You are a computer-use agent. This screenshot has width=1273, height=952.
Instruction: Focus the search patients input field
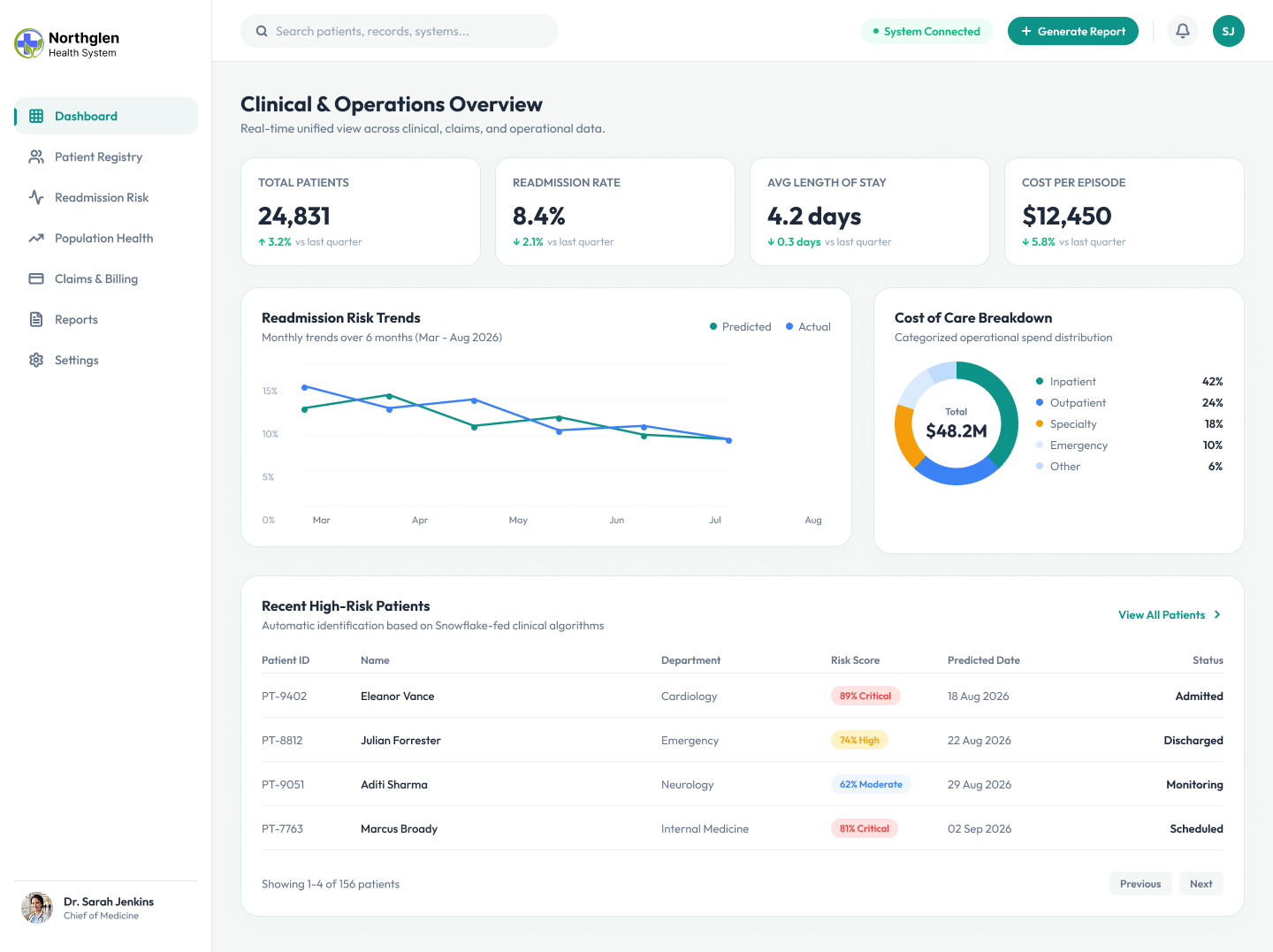(400, 31)
